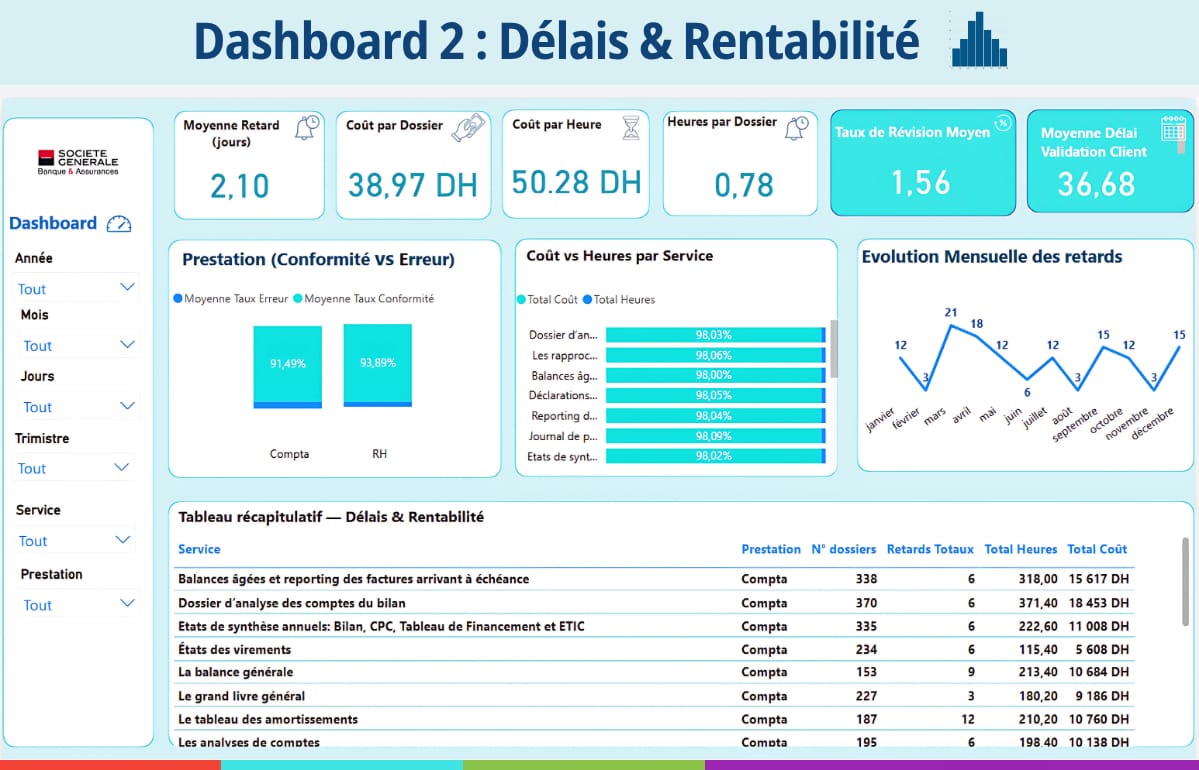Click the mars peak point labeled 21
The width and height of the screenshot is (1199, 770).
pyautogui.click(x=950, y=327)
